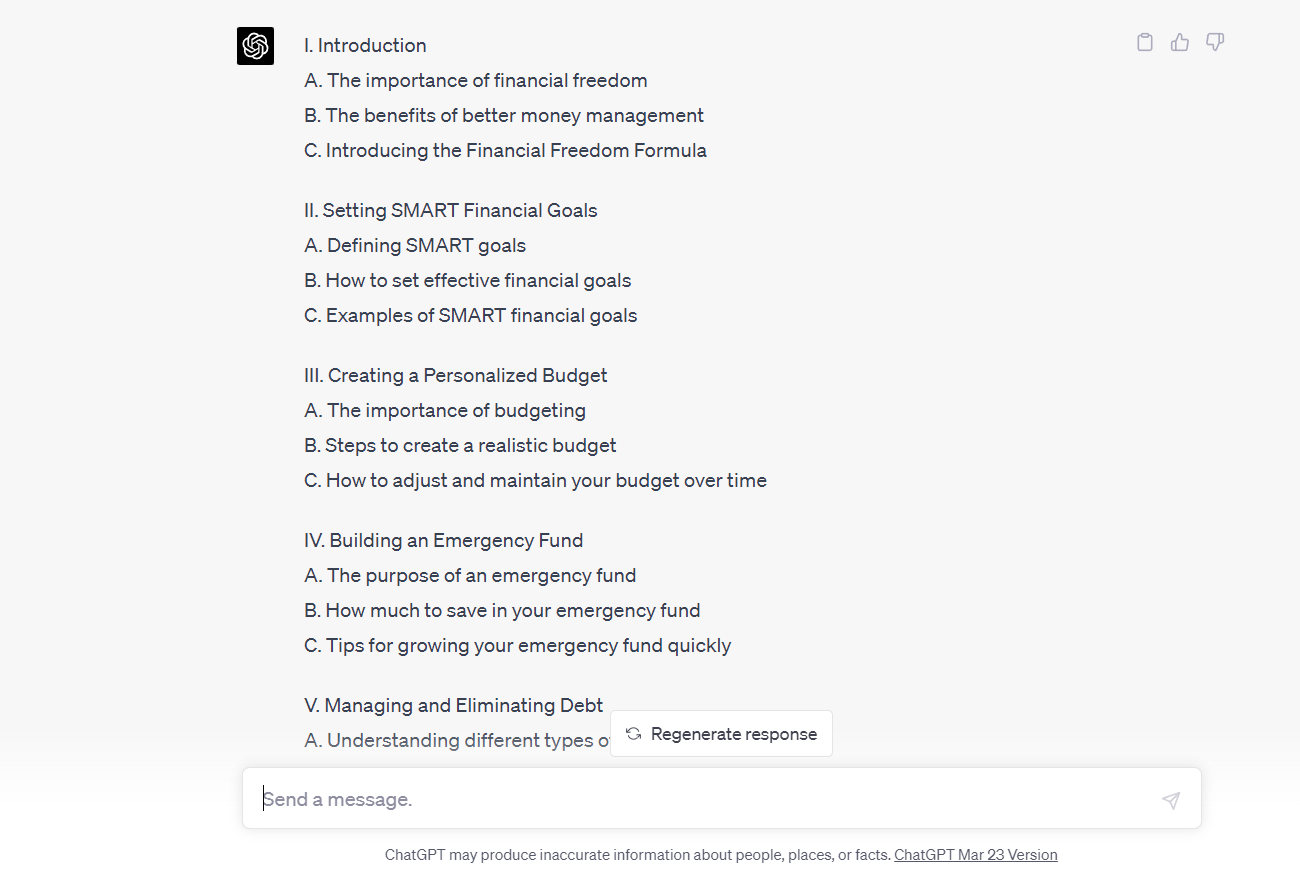The width and height of the screenshot is (1300, 872).
Task: Click the "I. Introduction" heading text
Action: point(365,45)
